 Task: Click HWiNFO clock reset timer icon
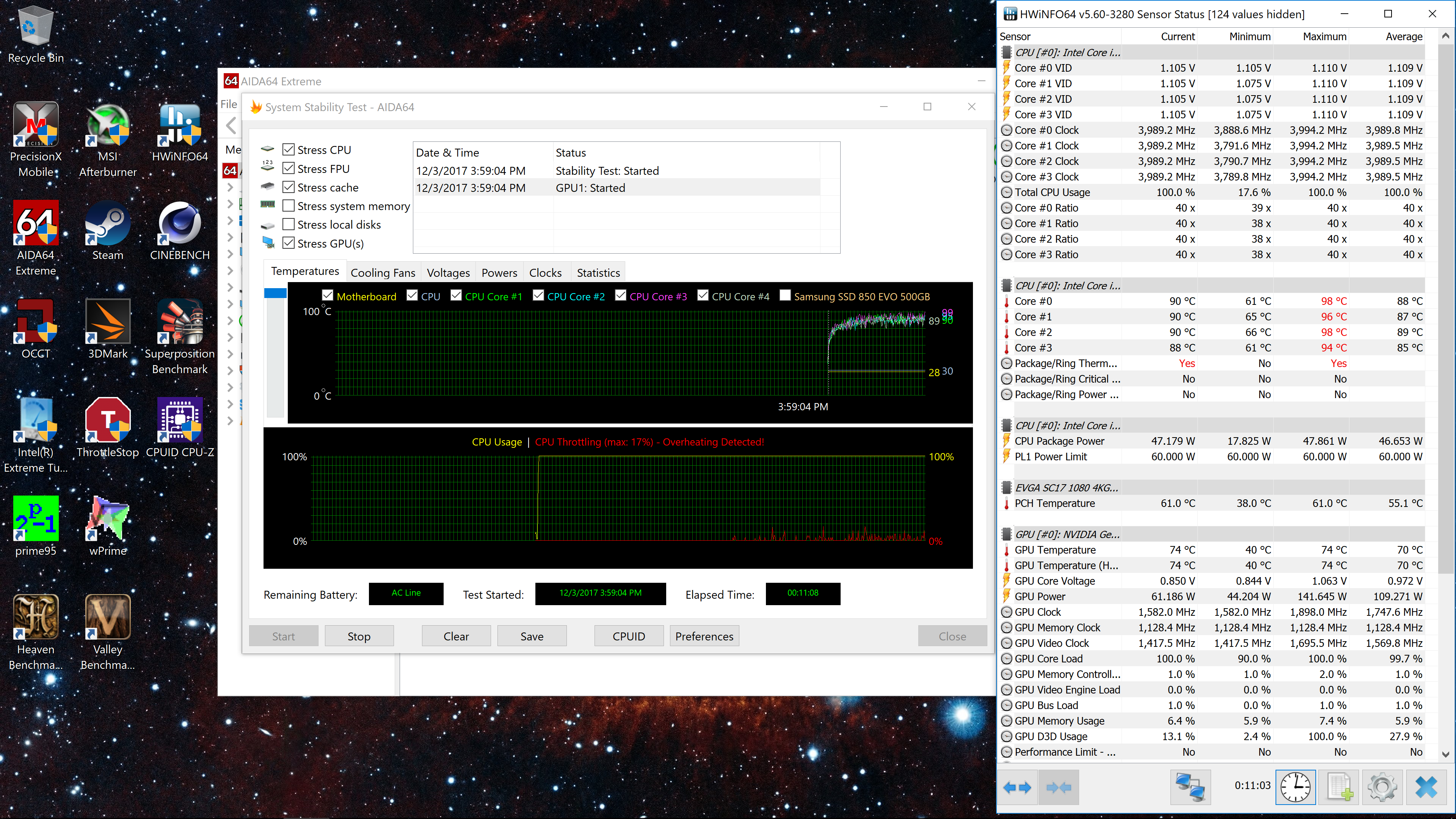pyautogui.click(x=1295, y=787)
